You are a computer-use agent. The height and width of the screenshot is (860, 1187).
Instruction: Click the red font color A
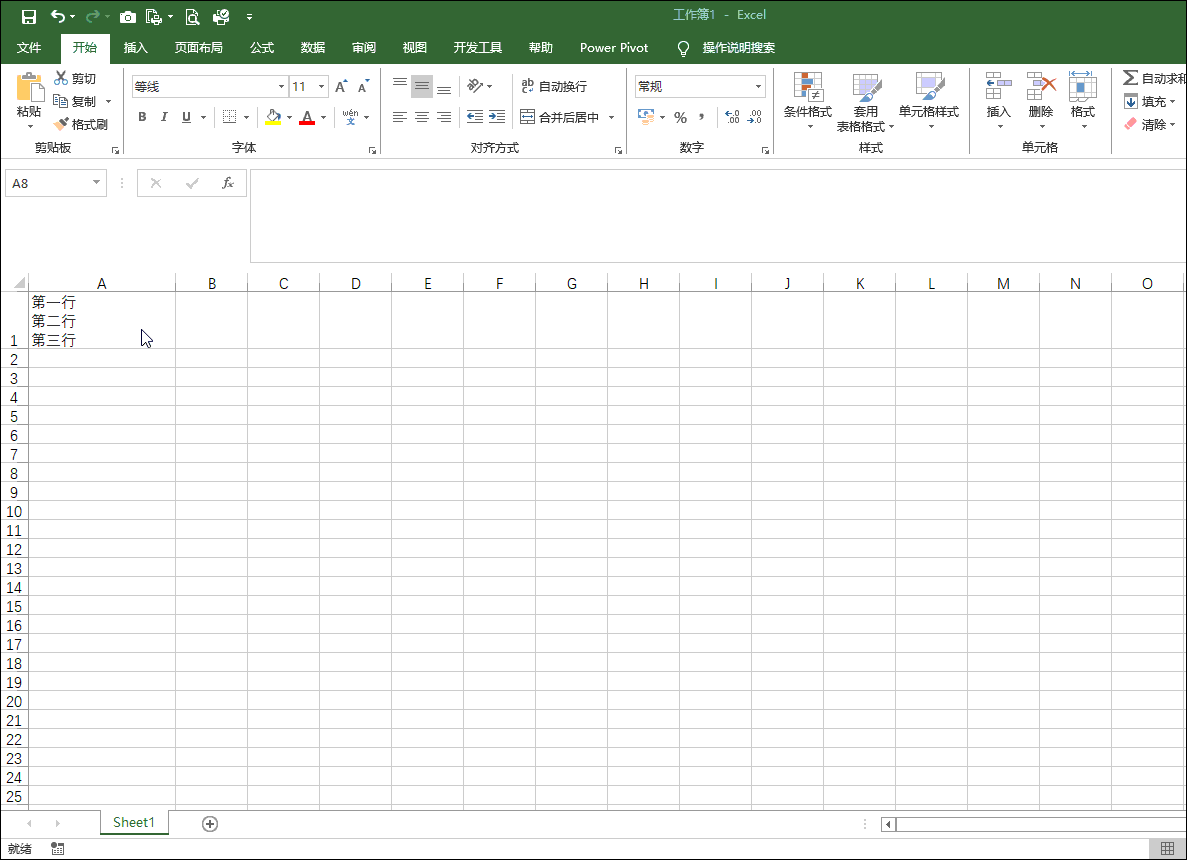point(307,117)
